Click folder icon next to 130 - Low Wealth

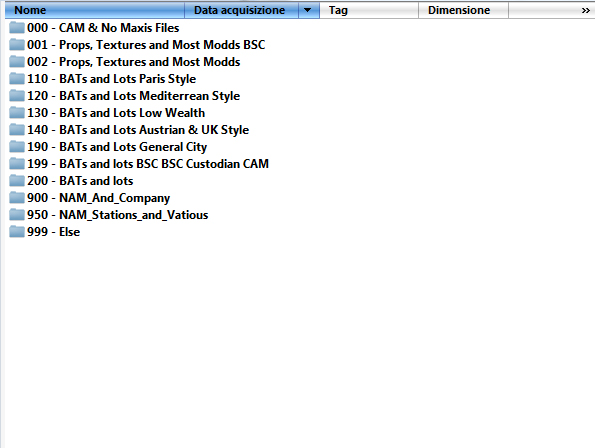click(17, 113)
